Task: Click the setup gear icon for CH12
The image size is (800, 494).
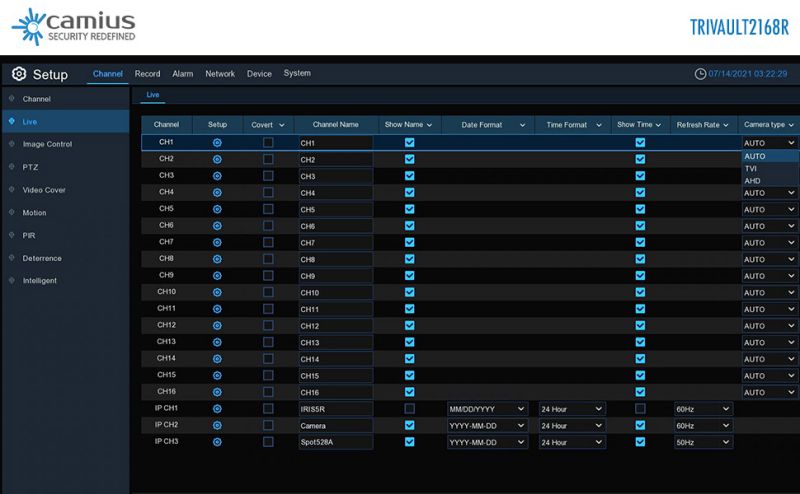Action: 217,326
